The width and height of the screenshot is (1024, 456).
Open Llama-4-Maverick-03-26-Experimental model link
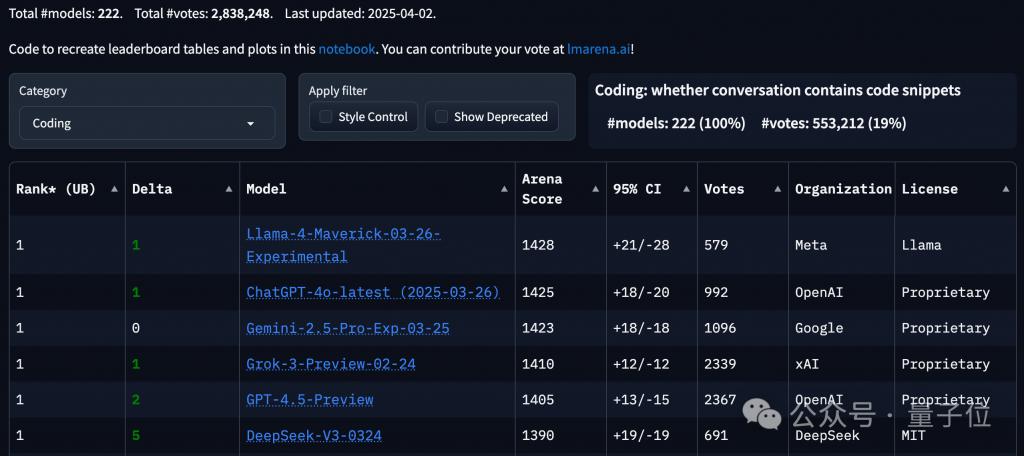(344, 245)
